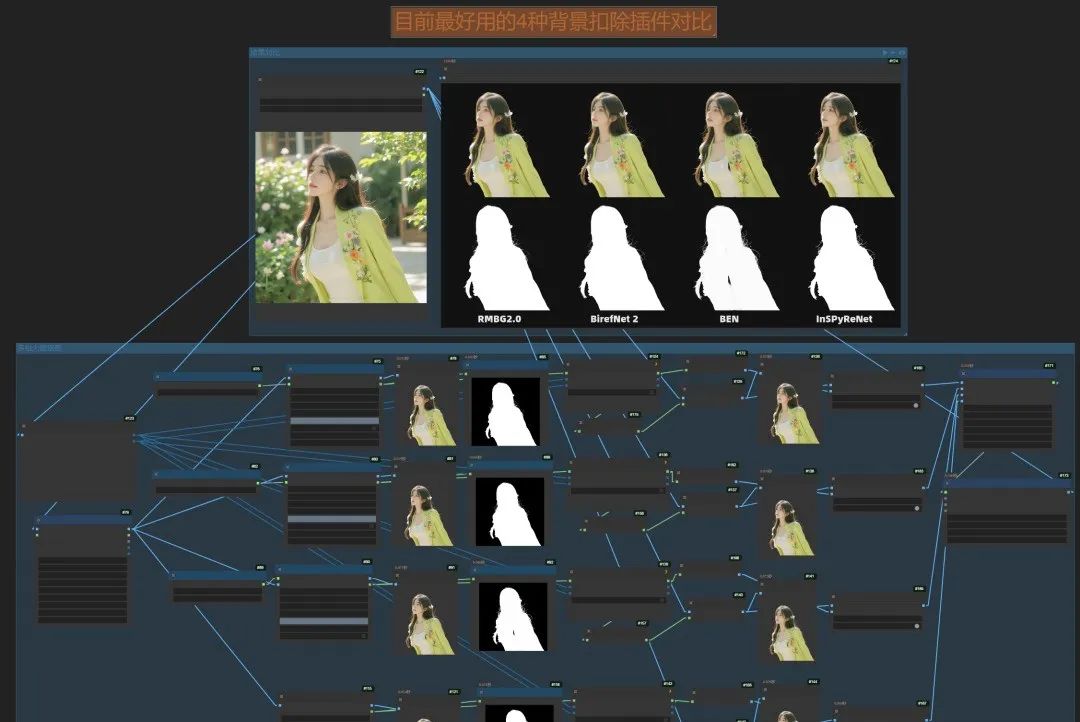The height and width of the screenshot is (722, 1080).
Task: Open the highlighted grey widget row in node #75
Action: point(335,421)
